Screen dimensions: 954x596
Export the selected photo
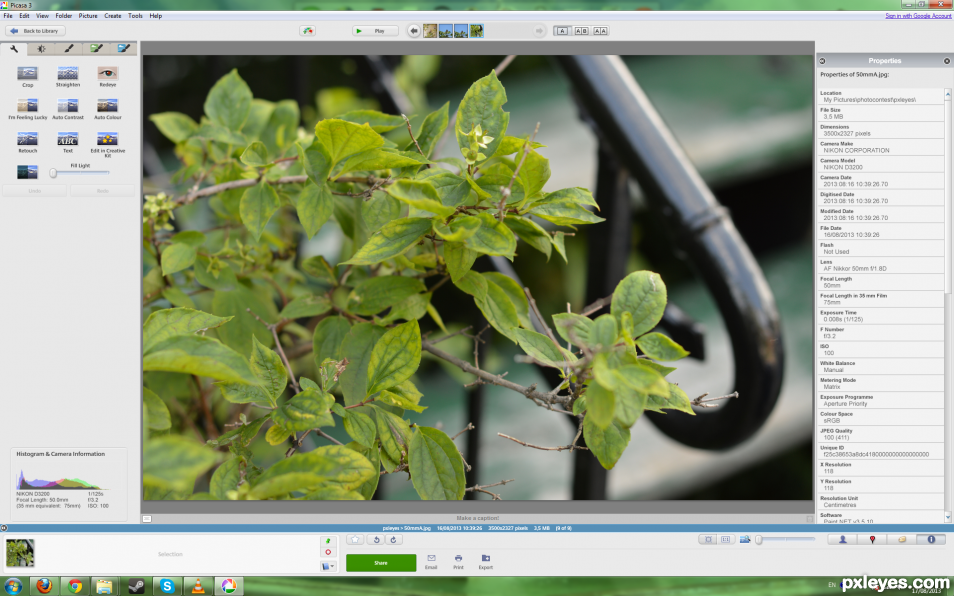coord(486,561)
